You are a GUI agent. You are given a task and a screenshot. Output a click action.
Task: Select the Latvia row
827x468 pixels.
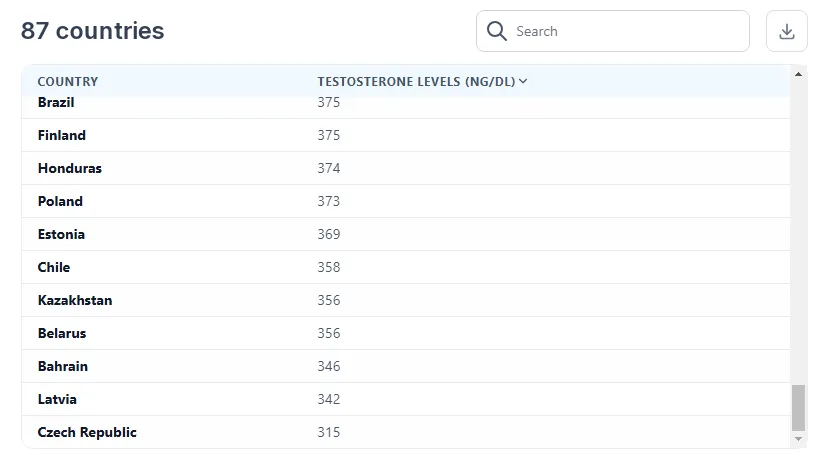(x=57, y=399)
